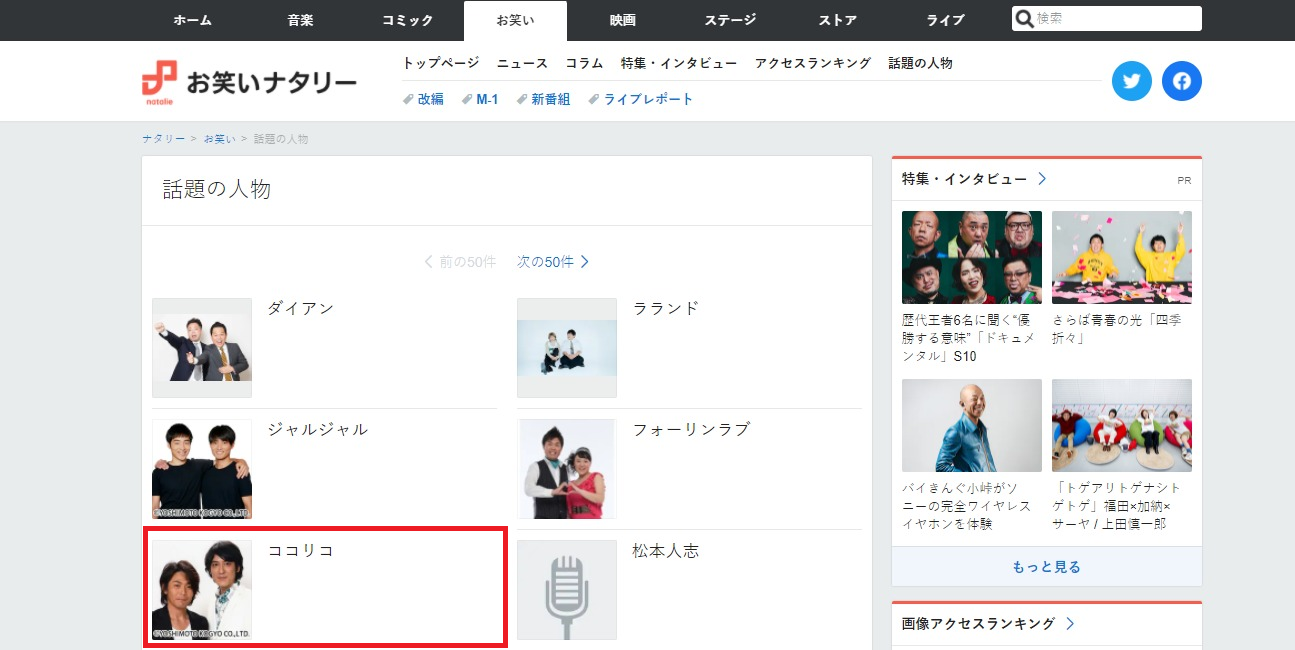Click the tag icon beside M-1
Image resolution: width=1295 pixels, height=650 pixels.
click(466, 99)
